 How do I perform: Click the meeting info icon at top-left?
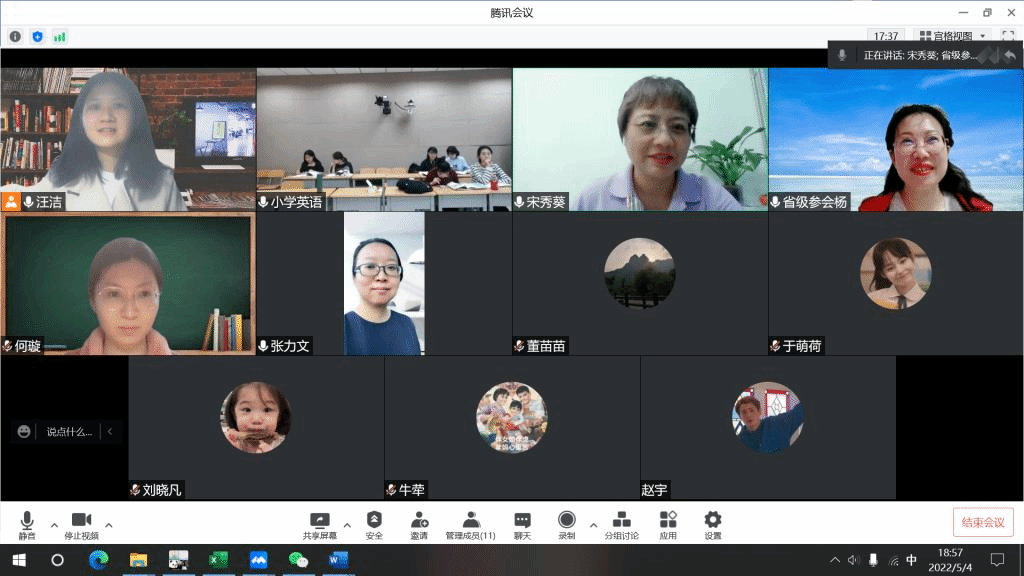[x=15, y=37]
